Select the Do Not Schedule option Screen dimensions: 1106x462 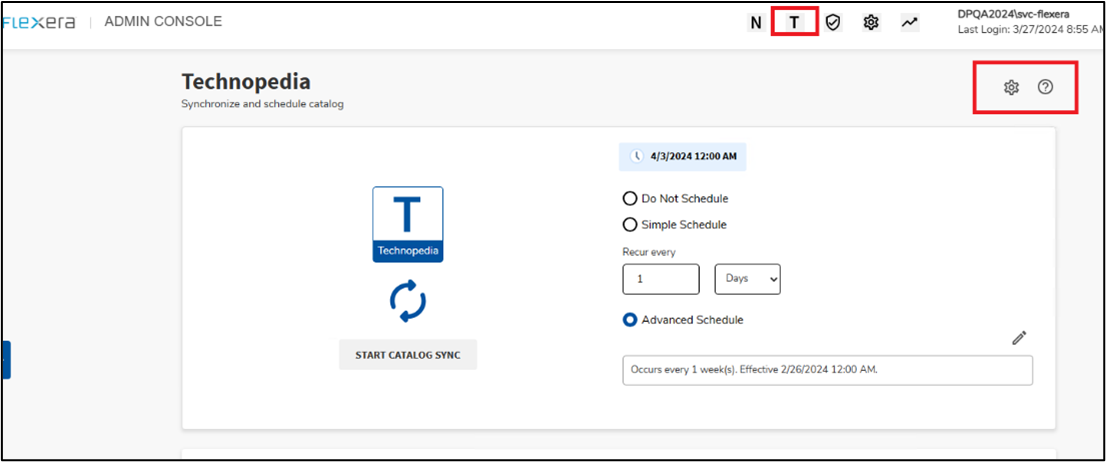[x=630, y=198]
